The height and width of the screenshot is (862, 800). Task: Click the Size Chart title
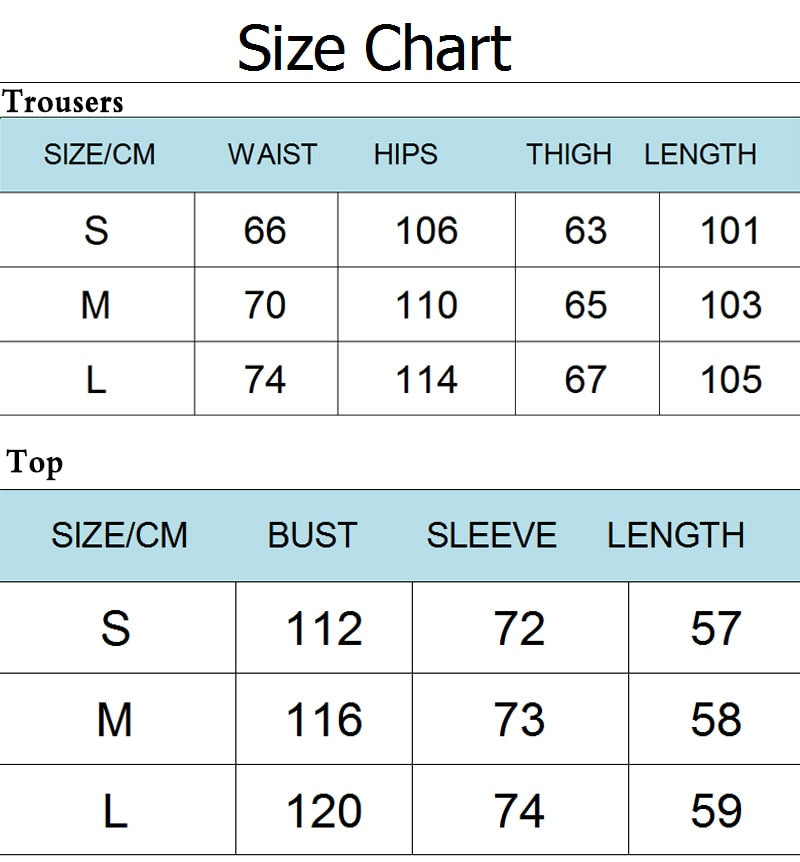click(374, 47)
